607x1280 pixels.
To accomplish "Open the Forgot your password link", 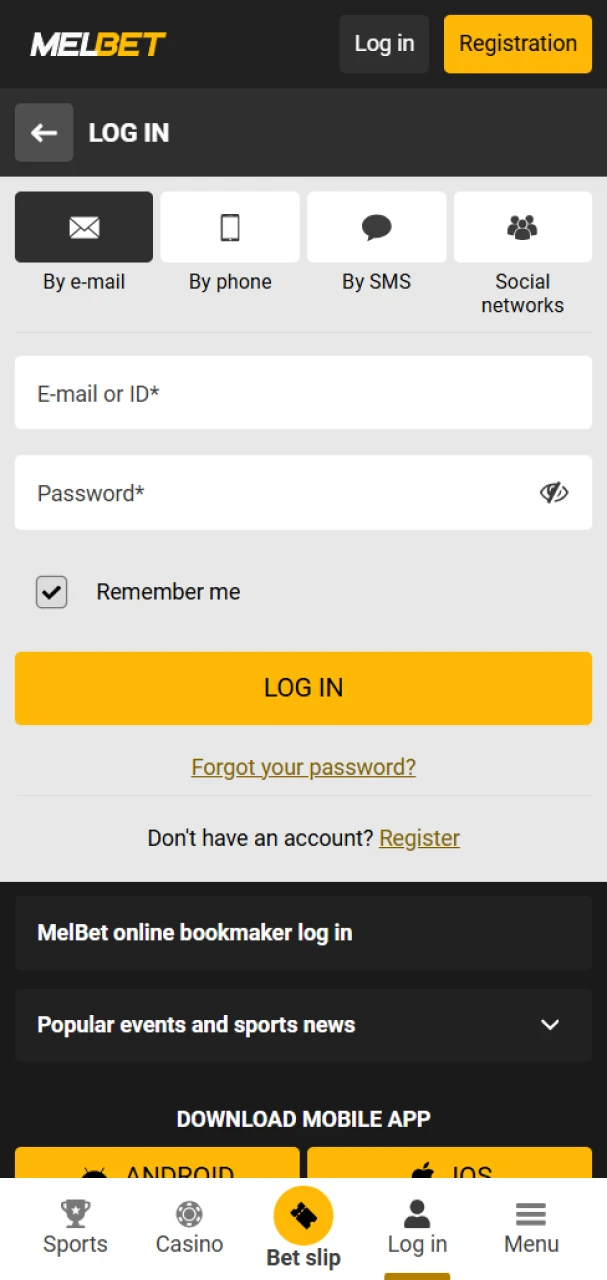I will click(303, 767).
